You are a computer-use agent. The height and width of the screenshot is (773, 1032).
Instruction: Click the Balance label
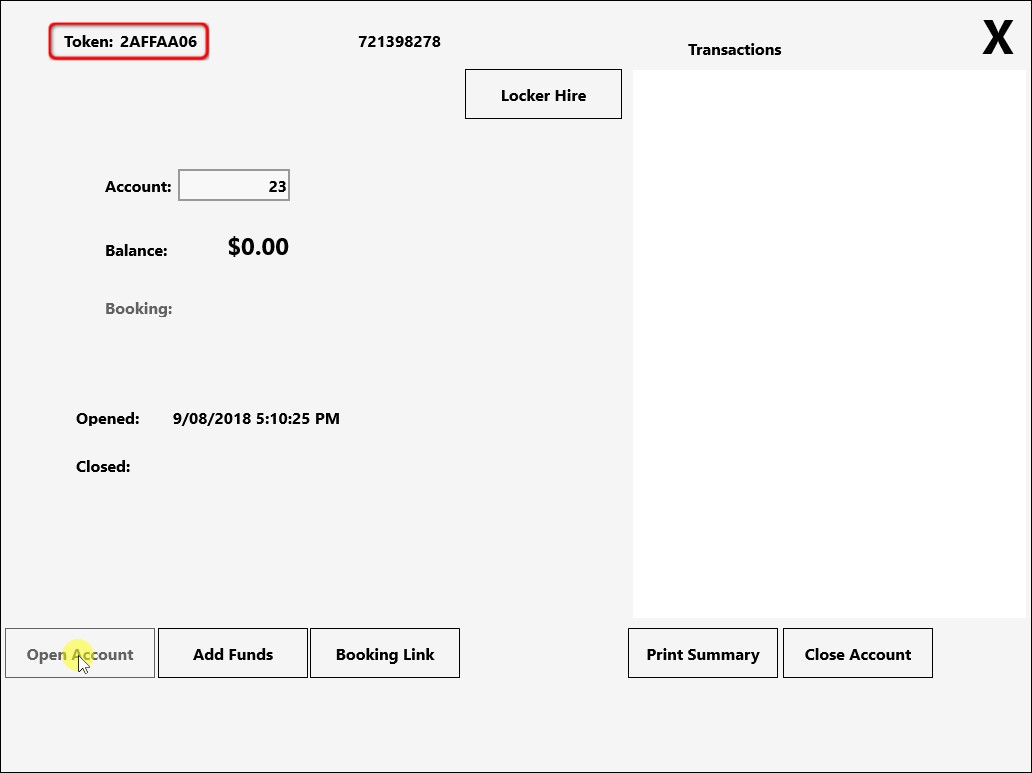pos(136,251)
